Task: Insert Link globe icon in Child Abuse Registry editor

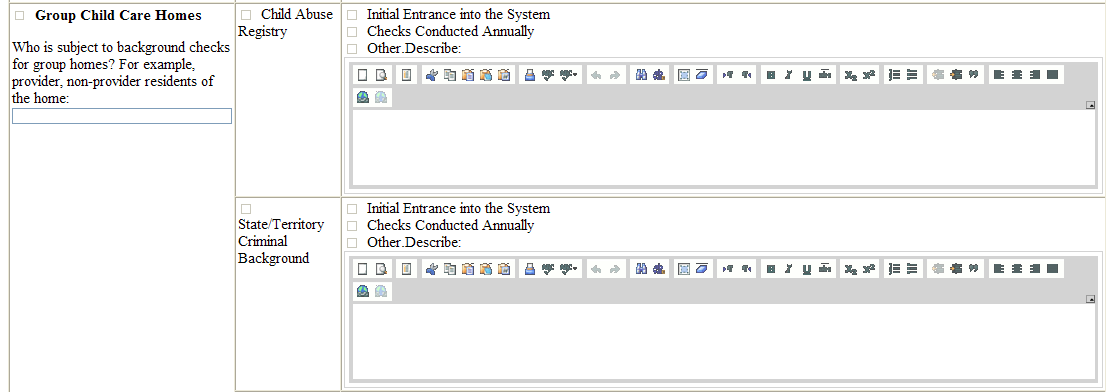Action: point(363,98)
